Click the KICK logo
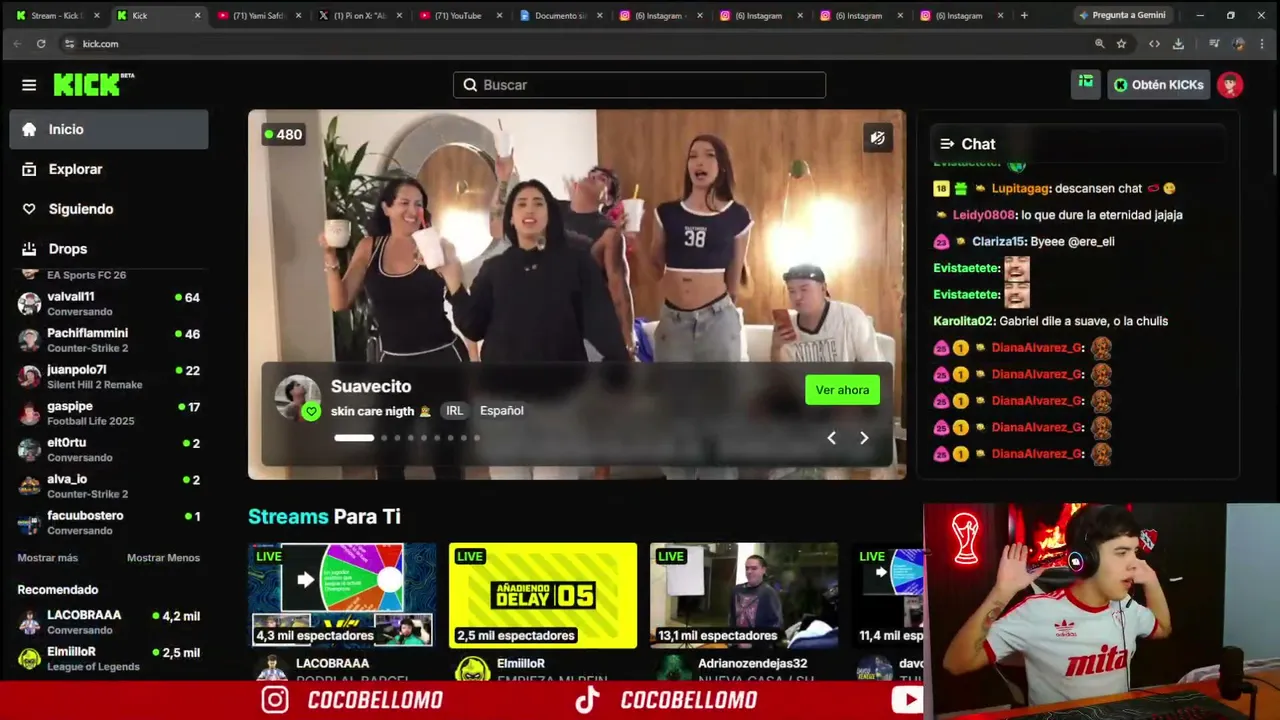1280x720 pixels. pyautogui.click(x=94, y=85)
